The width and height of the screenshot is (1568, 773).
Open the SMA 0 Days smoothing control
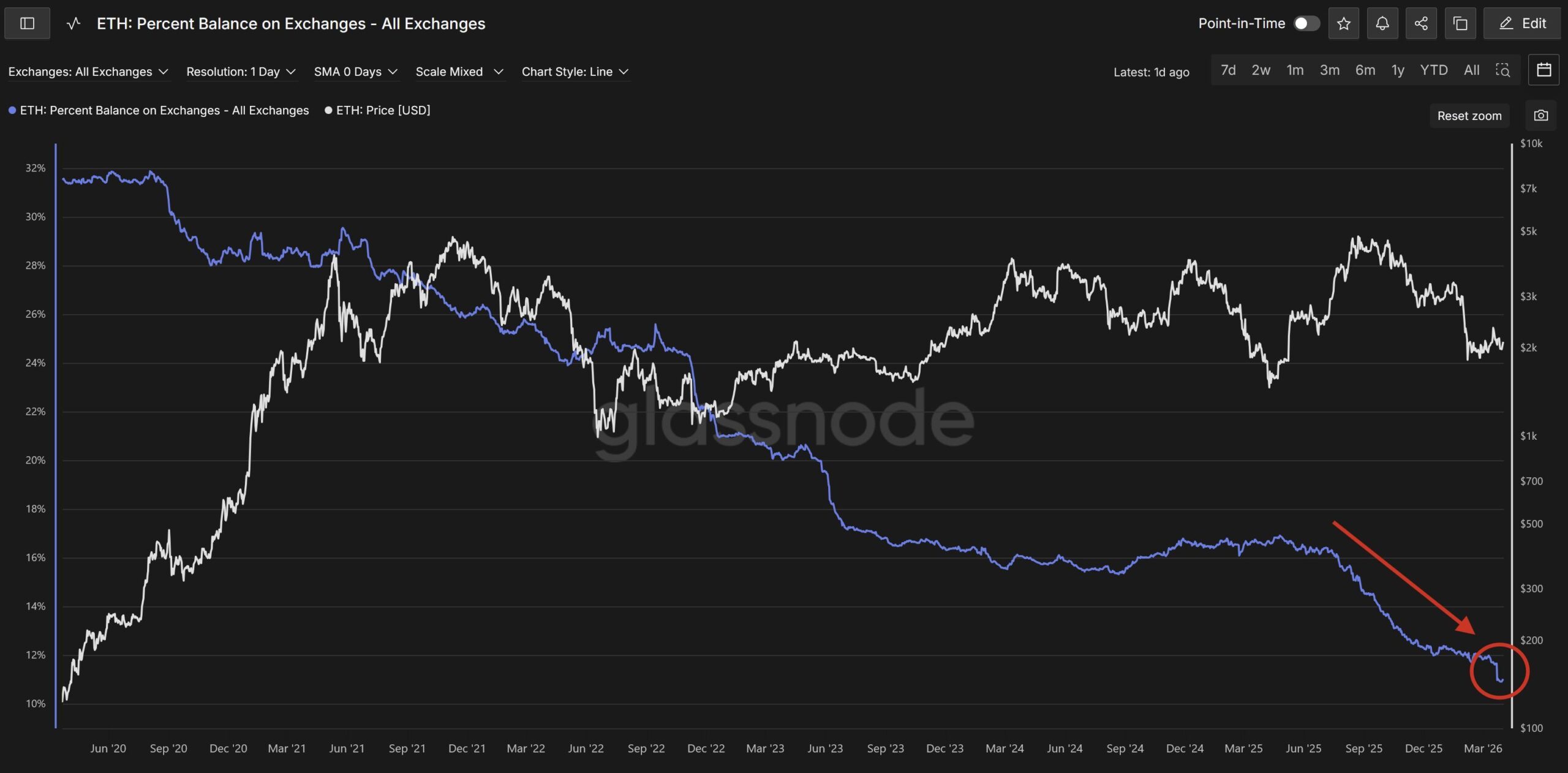(356, 71)
